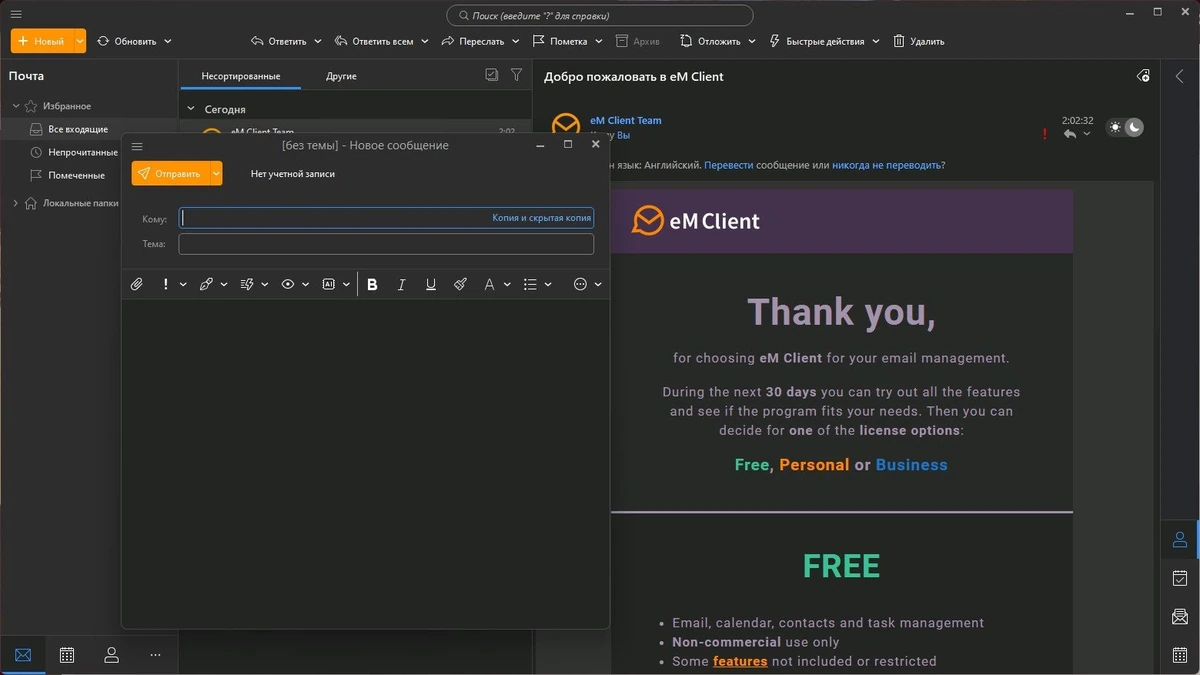Click the никогда не переводить link
Viewport: 1200px width, 675px height.
888,165
